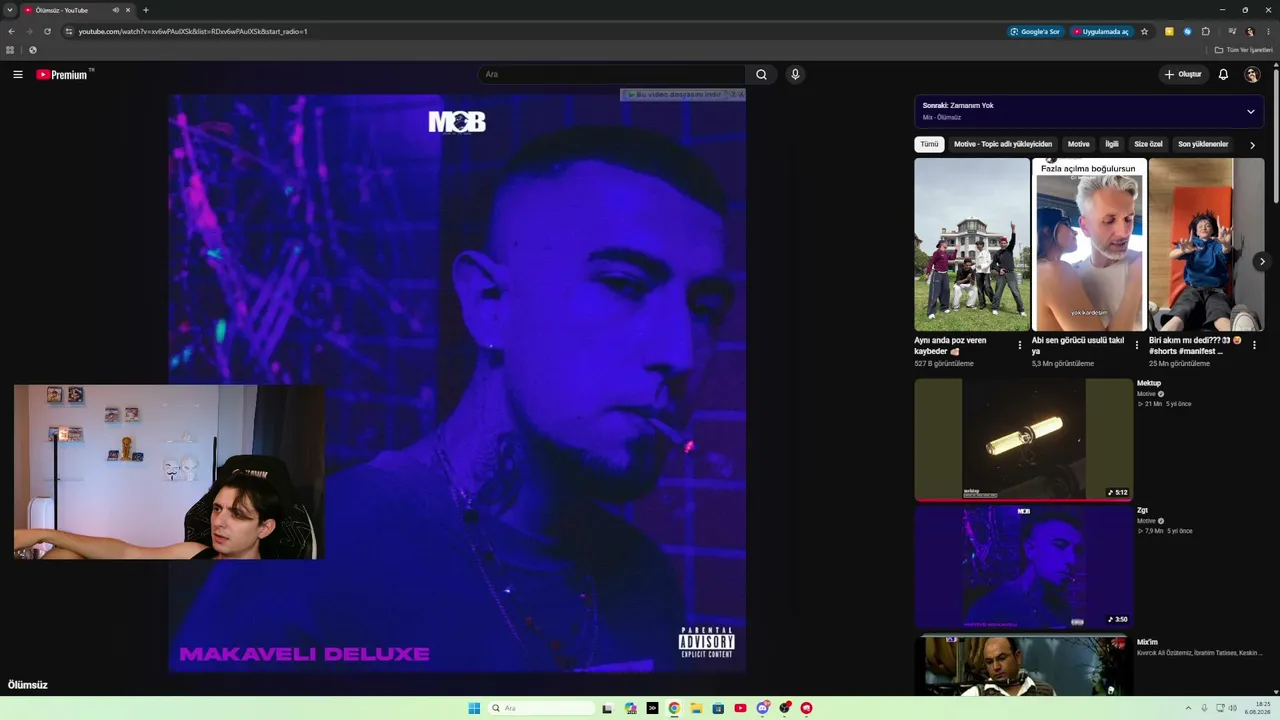
Task: Click the "Bu videoyu dosyasını indir" download banner
Action: [682, 95]
